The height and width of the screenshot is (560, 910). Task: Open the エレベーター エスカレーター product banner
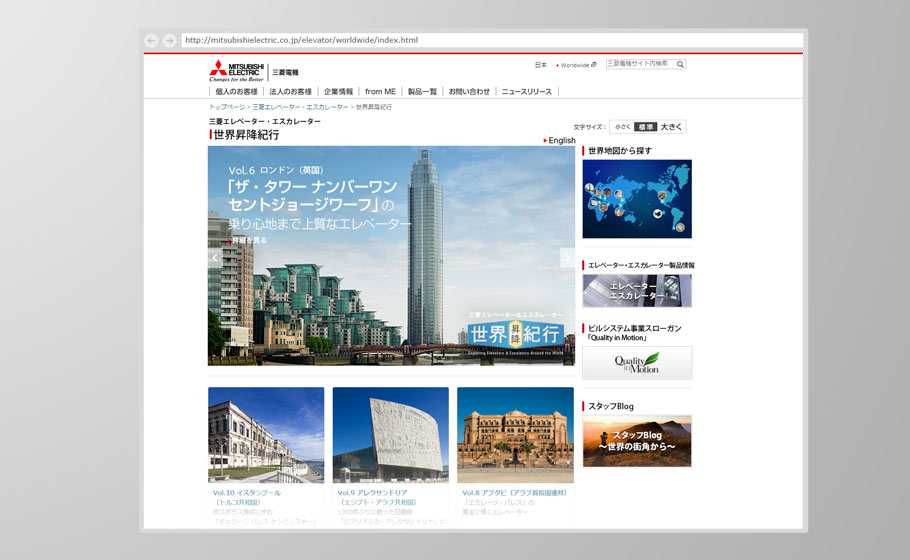pos(637,290)
